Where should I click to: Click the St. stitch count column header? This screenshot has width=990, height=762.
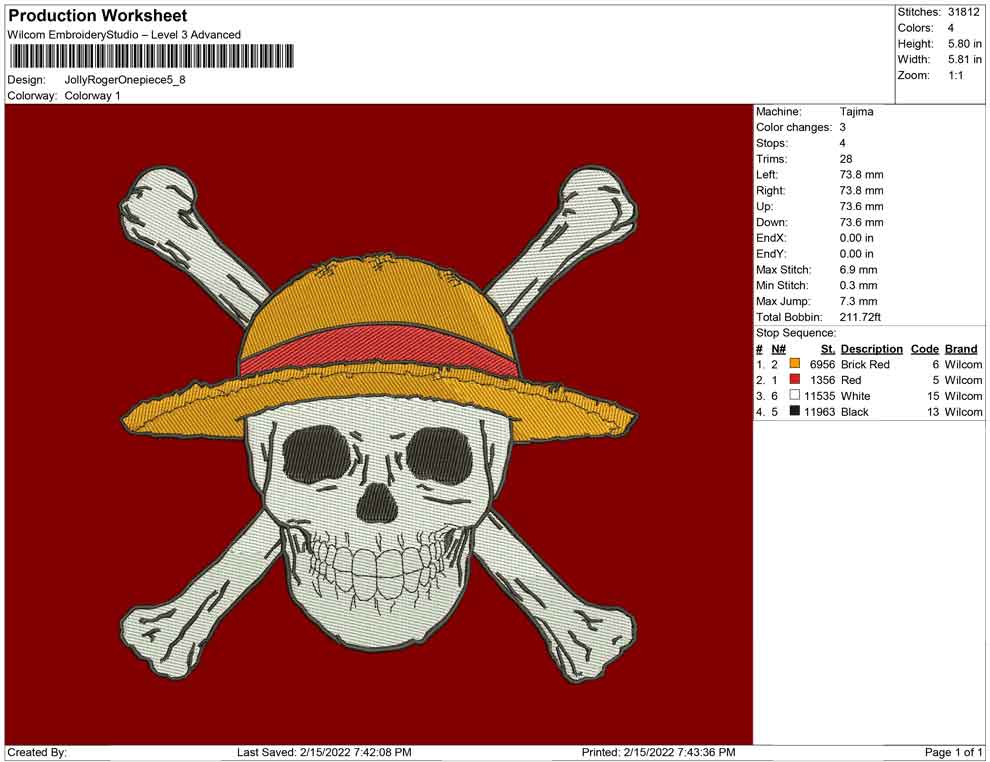[827, 349]
